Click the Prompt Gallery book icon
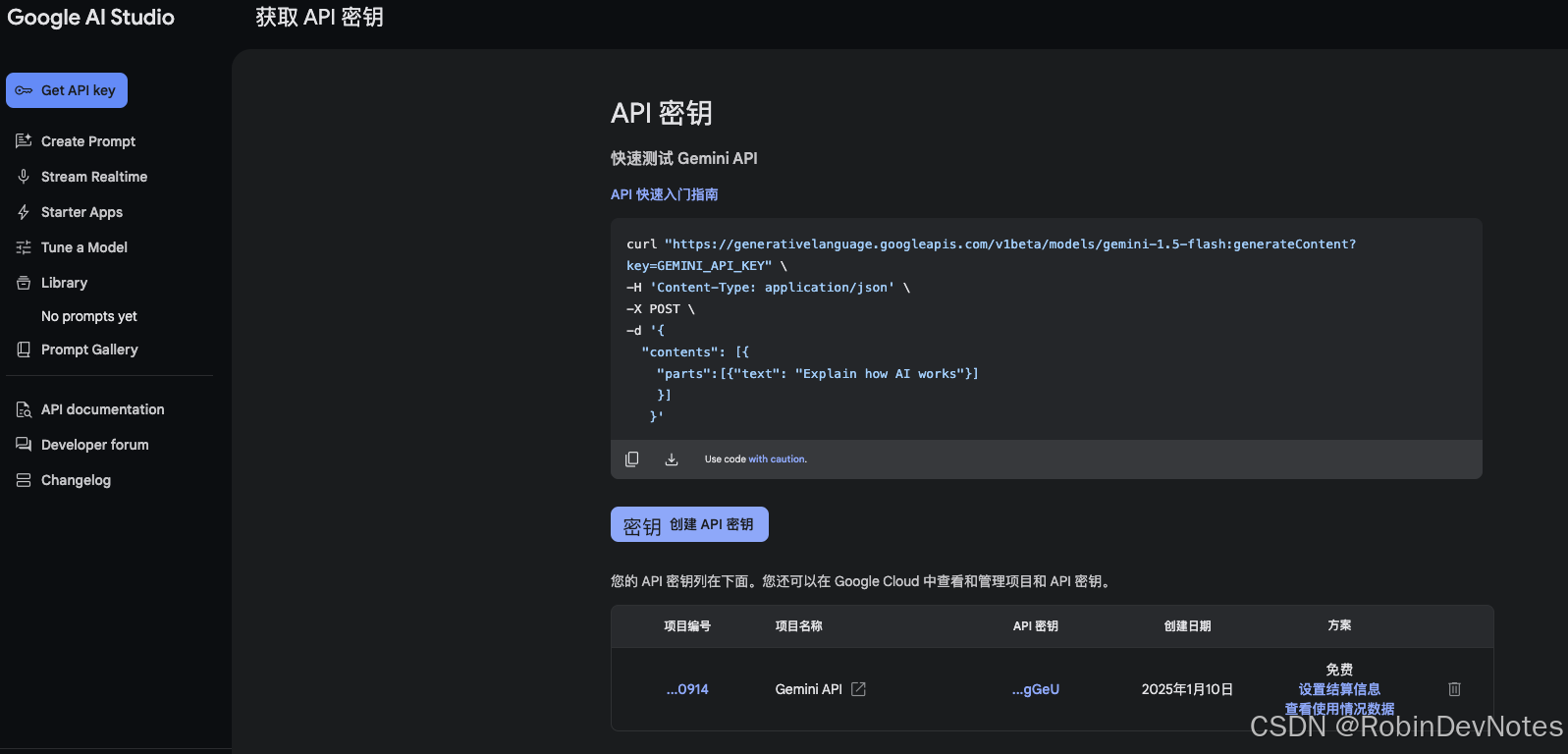Screen dimensions: 1568x754 point(24,350)
